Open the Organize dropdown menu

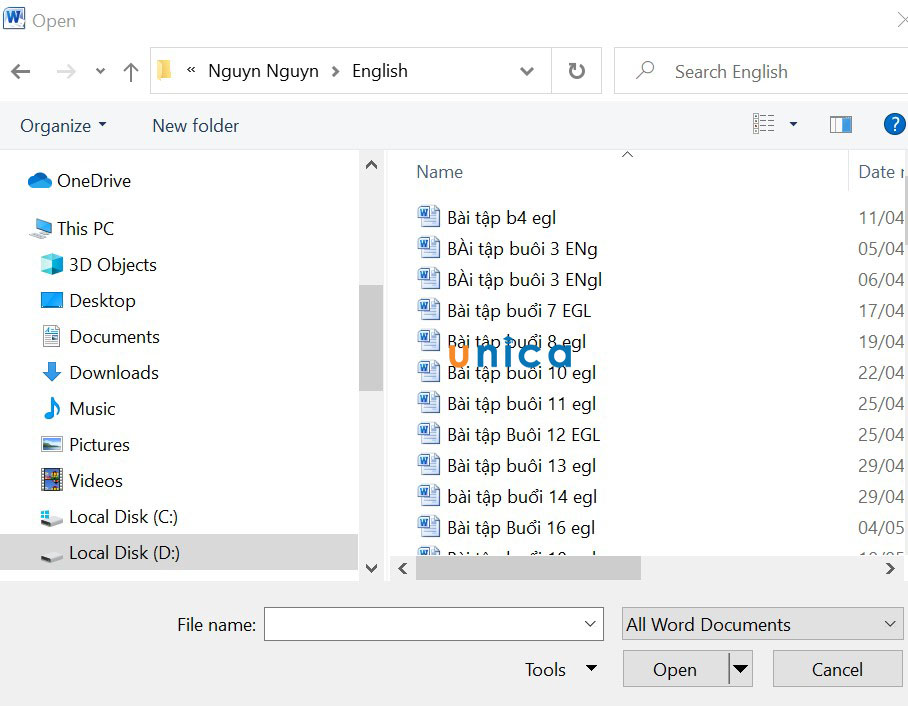(62, 125)
